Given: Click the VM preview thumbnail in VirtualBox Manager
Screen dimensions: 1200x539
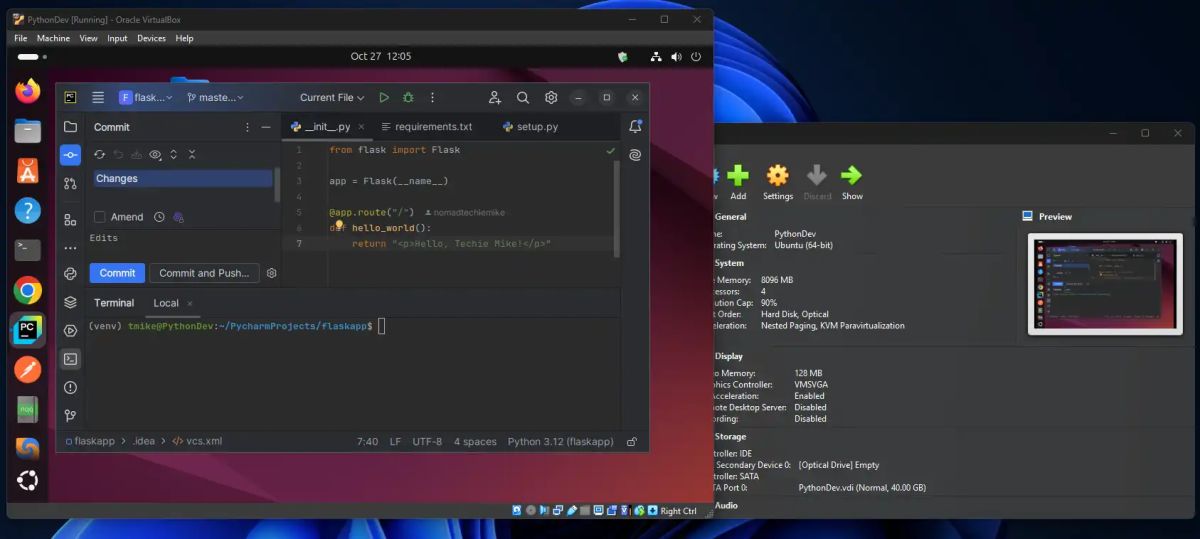Looking at the screenshot, I should [x=1104, y=284].
